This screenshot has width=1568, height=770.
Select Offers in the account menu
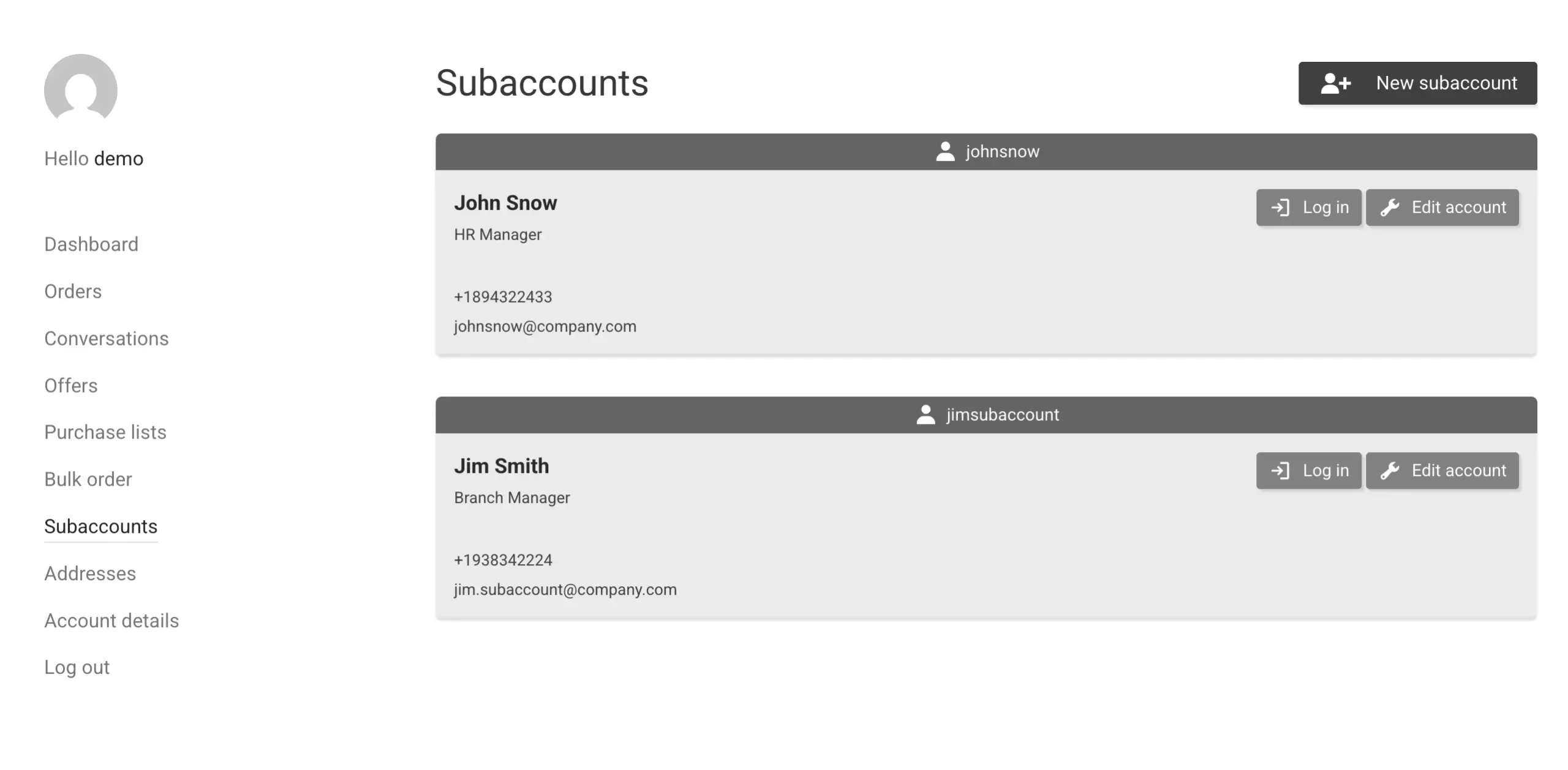tap(71, 386)
